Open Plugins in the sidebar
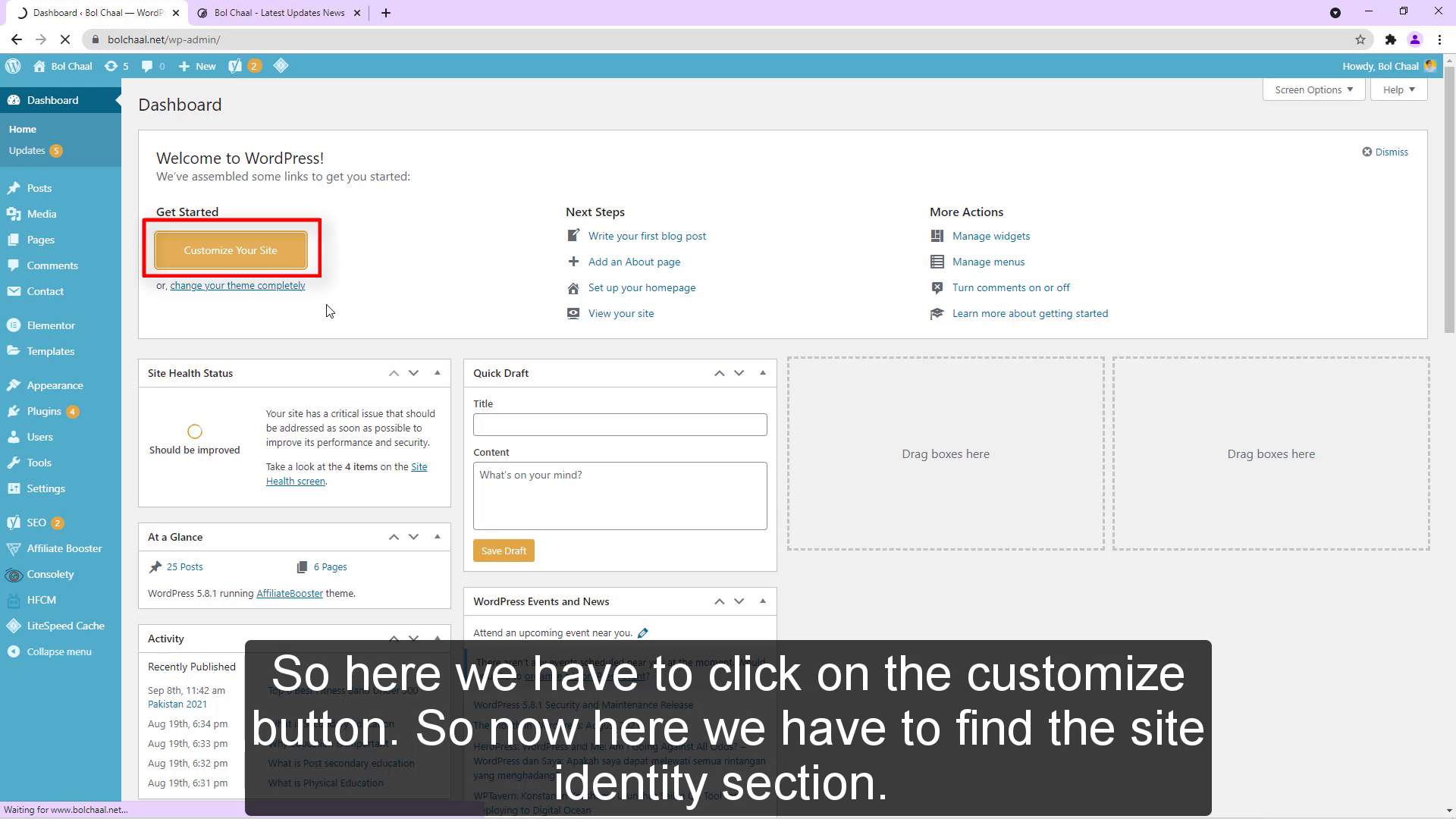This screenshot has height=819, width=1456. click(43, 411)
